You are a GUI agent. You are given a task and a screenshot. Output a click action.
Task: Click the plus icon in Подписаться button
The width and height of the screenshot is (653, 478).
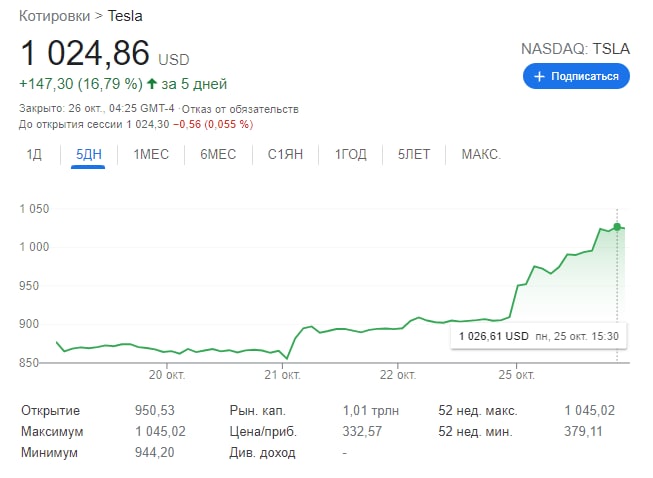[x=539, y=77]
